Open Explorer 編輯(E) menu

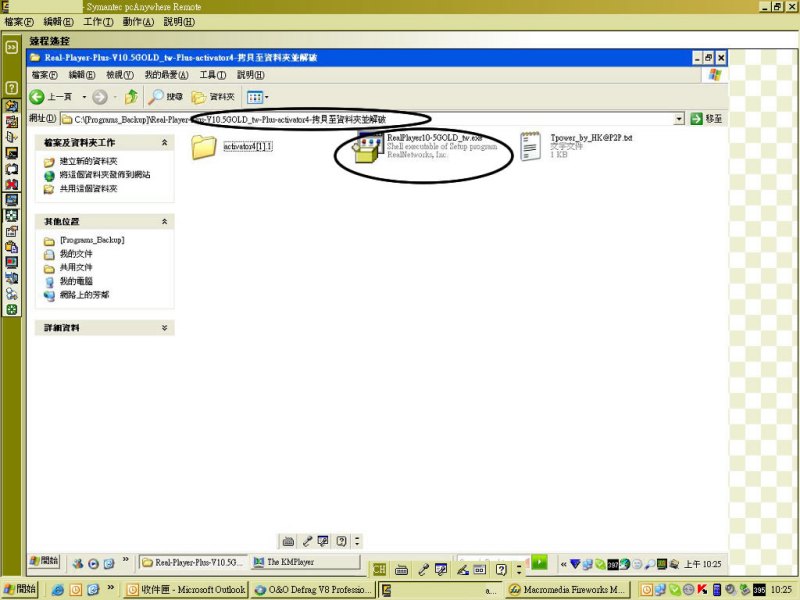point(82,75)
